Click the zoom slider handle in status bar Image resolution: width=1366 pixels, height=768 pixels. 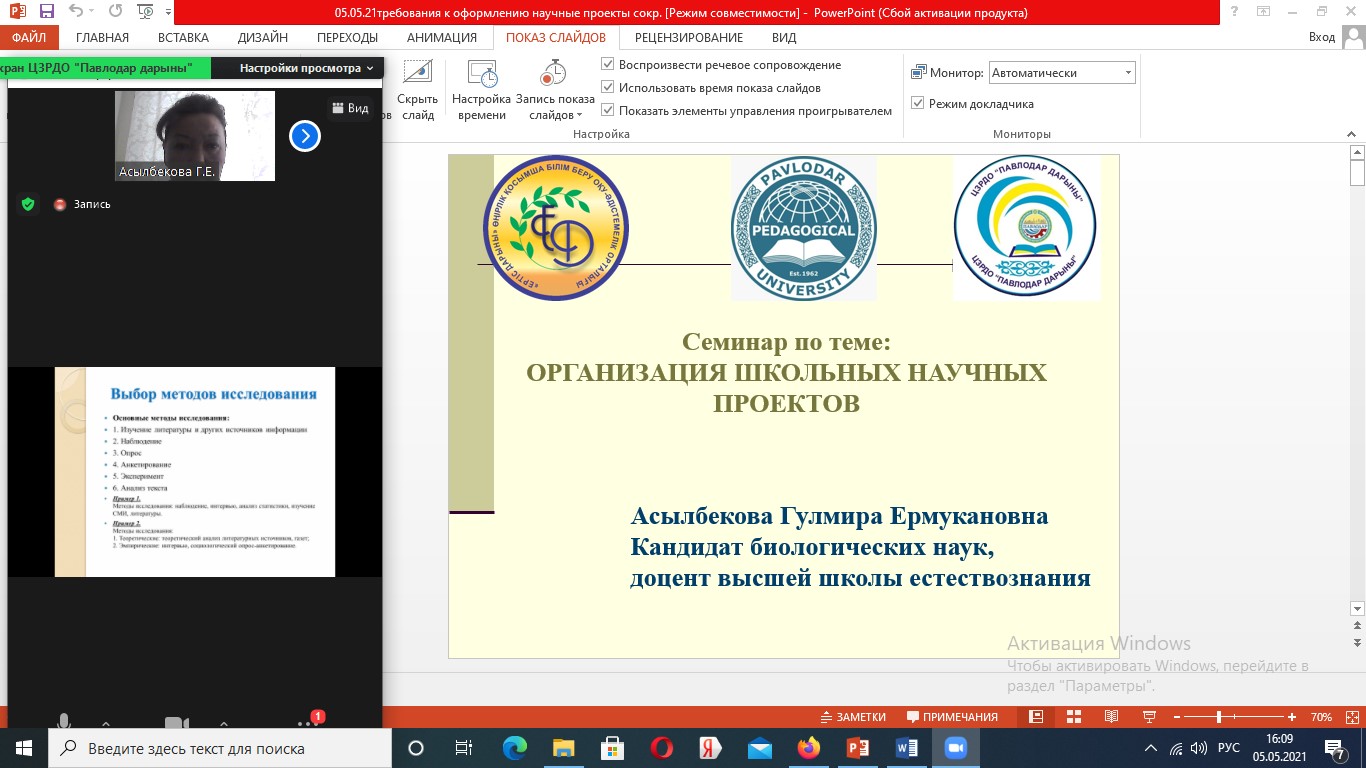pos(1219,717)
